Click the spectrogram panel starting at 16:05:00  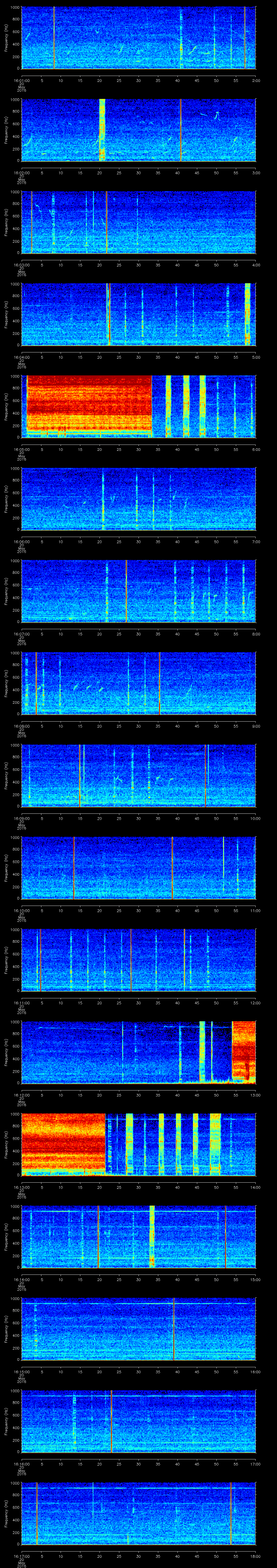[x=138, y=407]
